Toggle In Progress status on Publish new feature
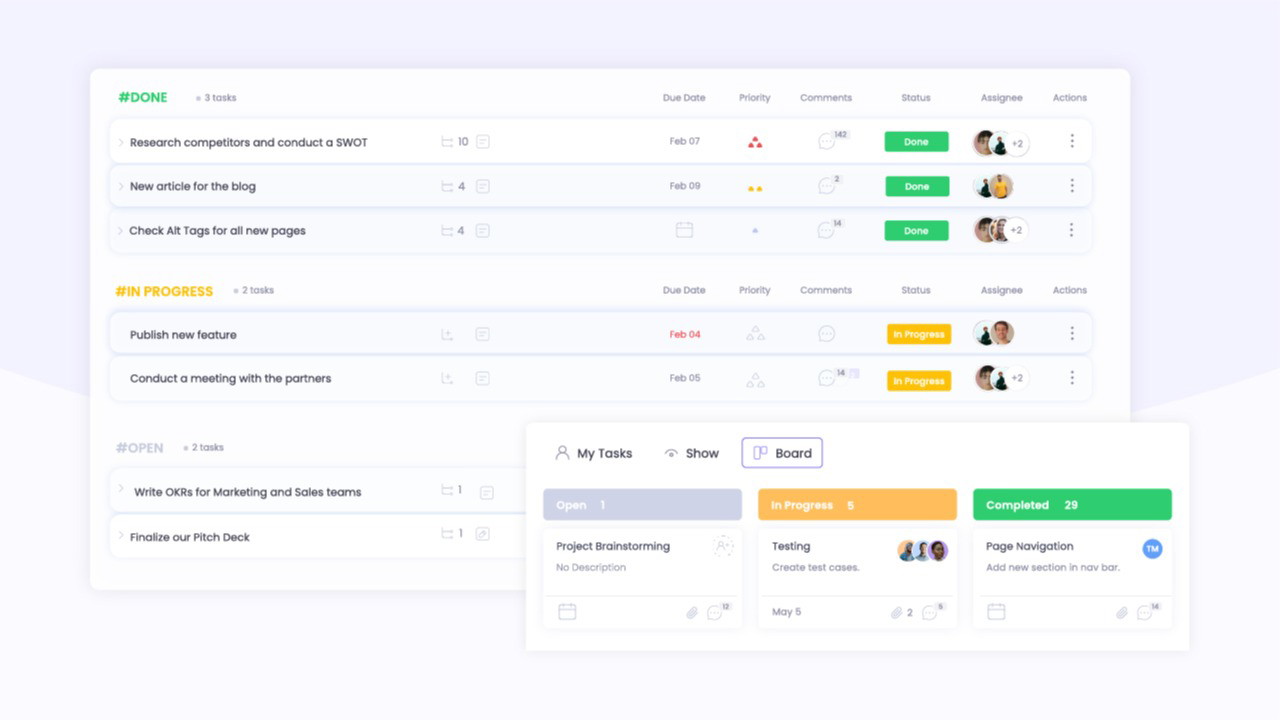Screen dimensions: 1280x720 pos(918,334)
